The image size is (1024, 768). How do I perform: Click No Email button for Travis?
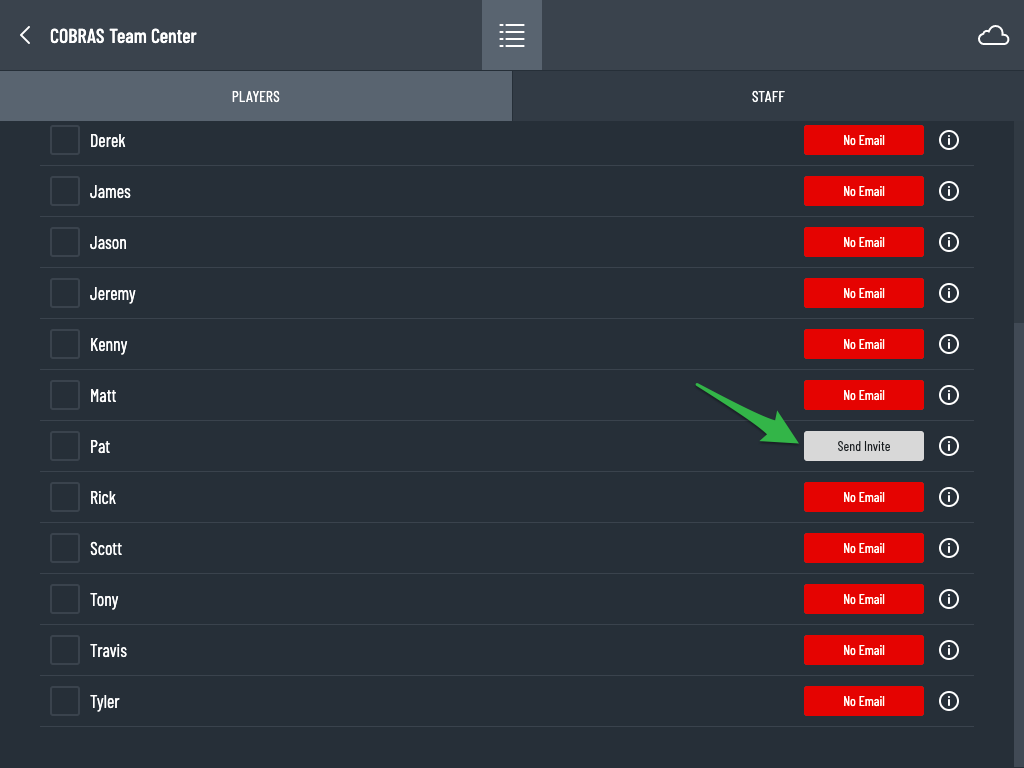(x=863, y=650)
